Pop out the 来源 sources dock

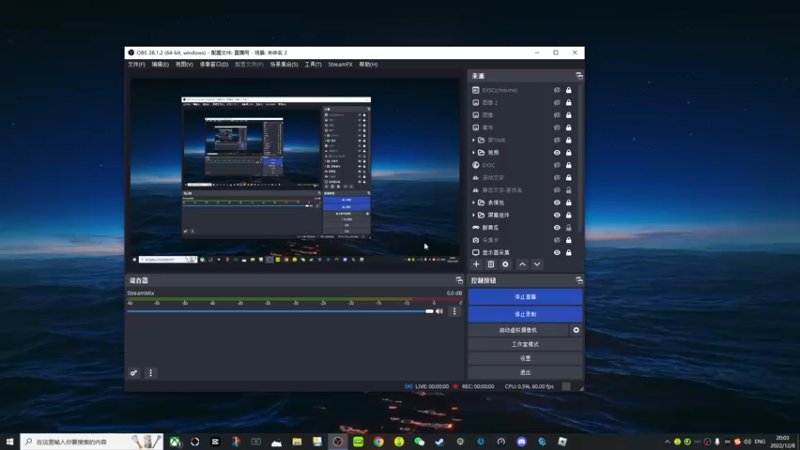[x=579, y=76]
